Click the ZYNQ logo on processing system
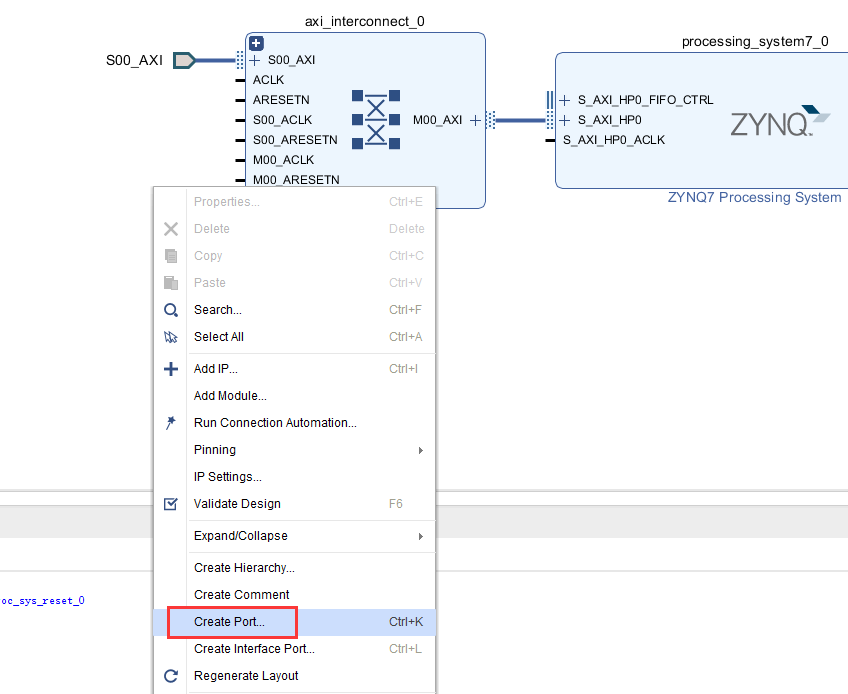The width and height of the screenshot is (848, 694). [x=780, y=121]
